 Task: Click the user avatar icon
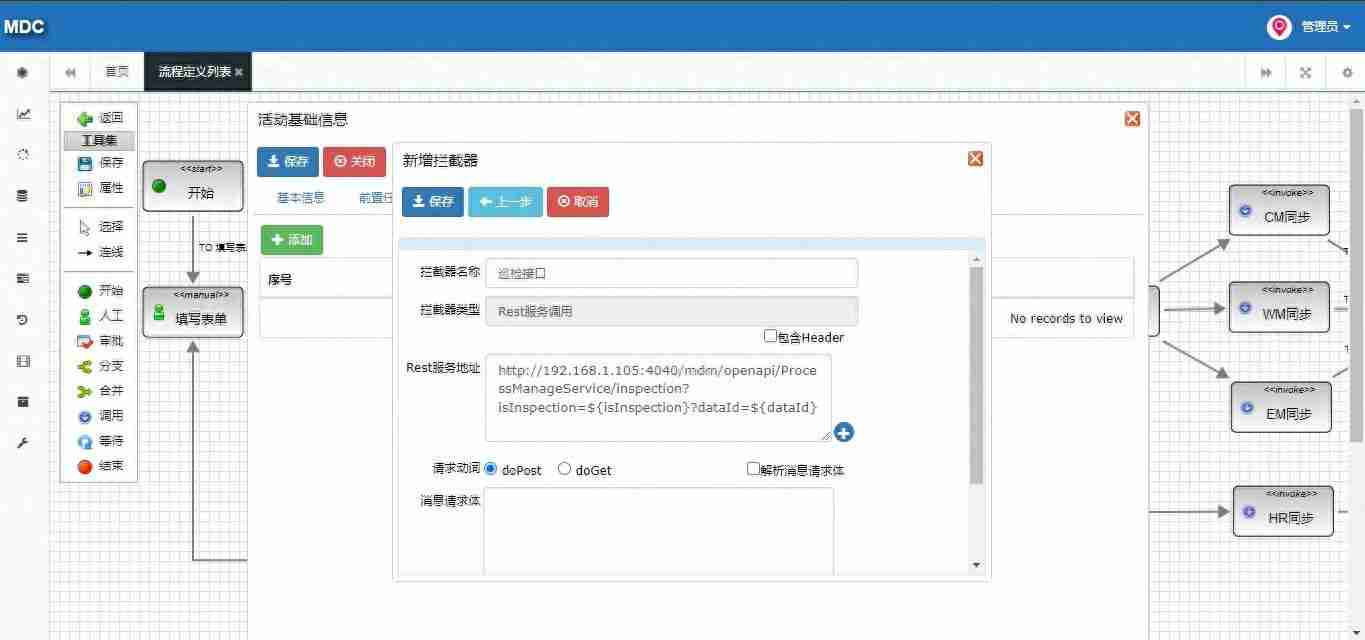click(1279, 27)
